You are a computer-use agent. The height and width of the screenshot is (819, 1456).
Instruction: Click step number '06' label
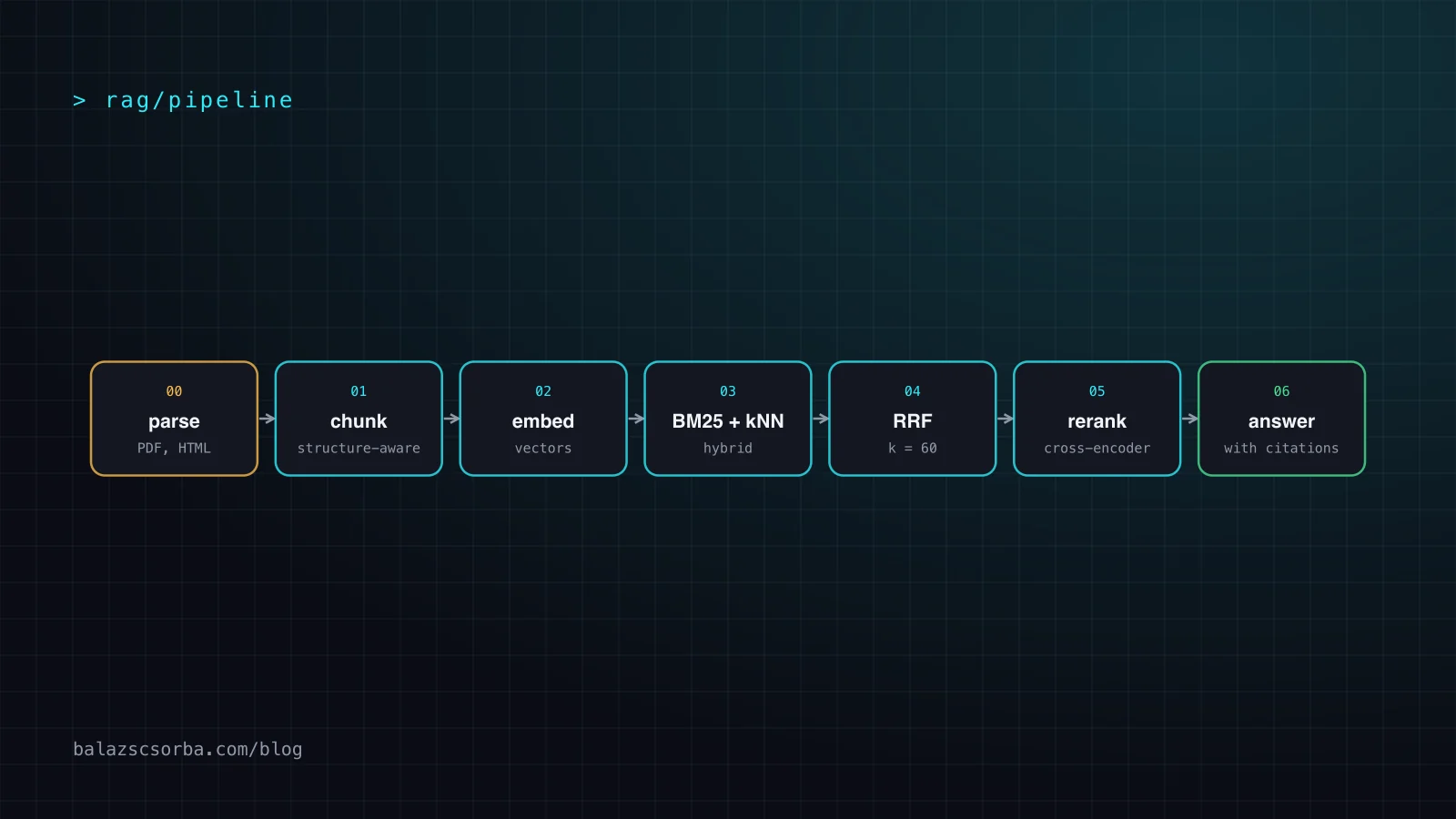(x=1281, y=391)
